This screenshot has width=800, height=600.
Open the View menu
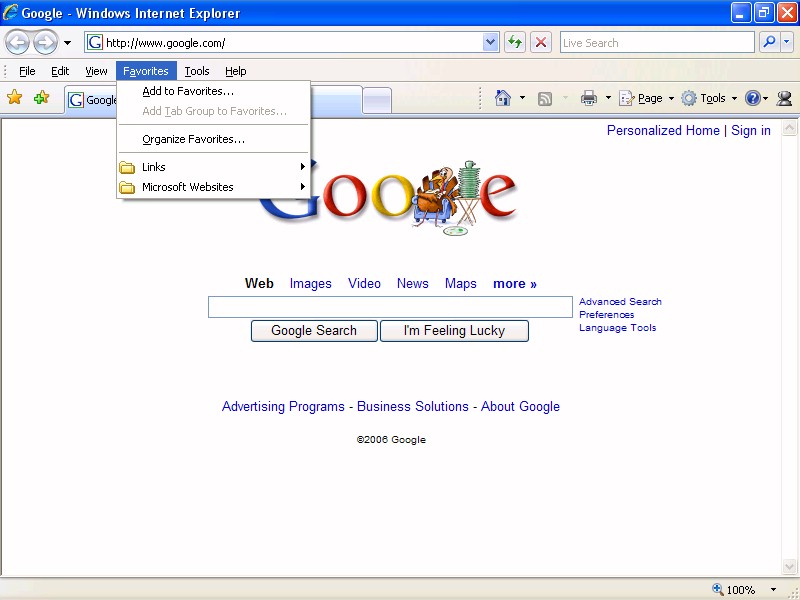[x=96, y=71]
